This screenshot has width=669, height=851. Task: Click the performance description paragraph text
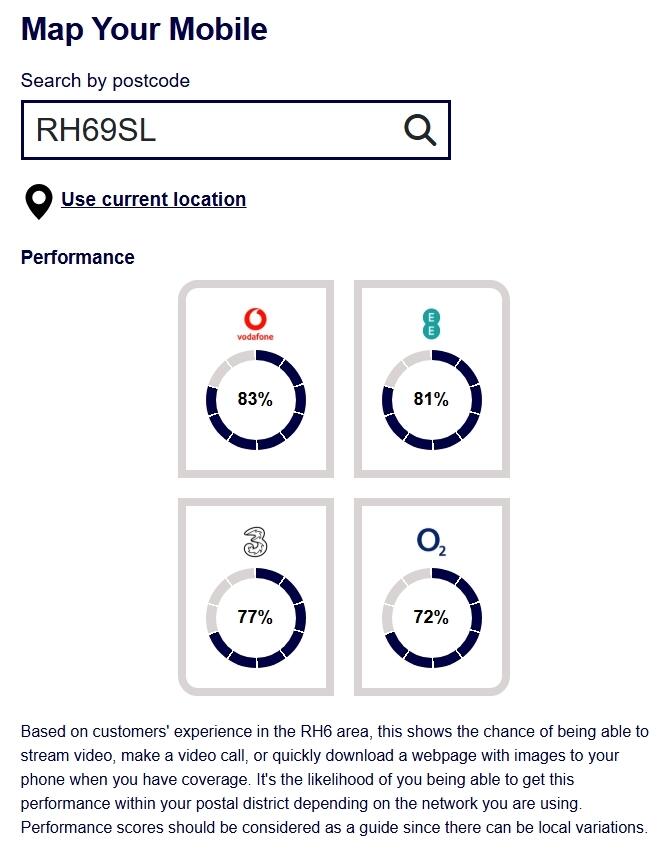click(335, 779)
